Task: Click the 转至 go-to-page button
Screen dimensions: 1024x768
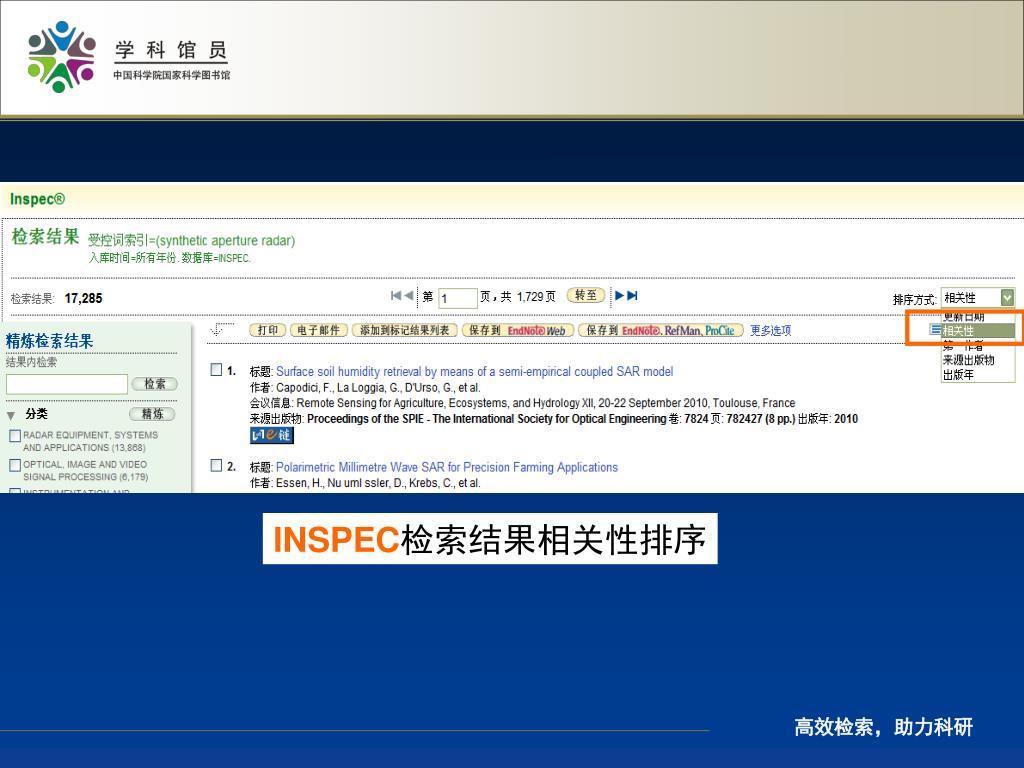Action: [586, 295]
